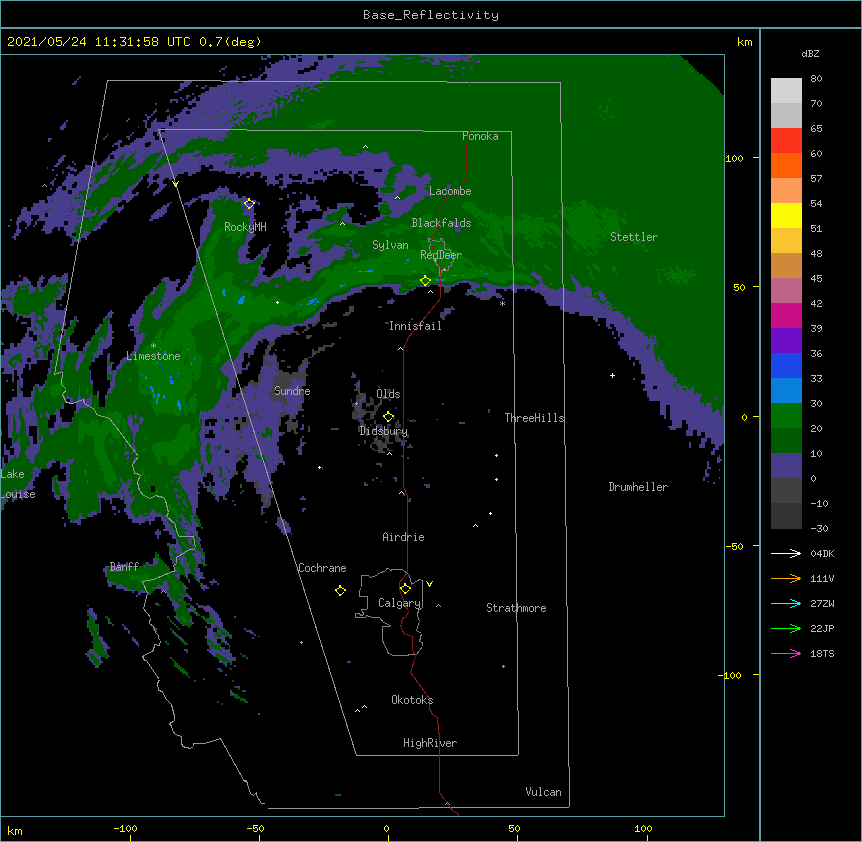Click the orange 111V arrow in legend
Screen dimensions: 862x842
tap(786, 578)
